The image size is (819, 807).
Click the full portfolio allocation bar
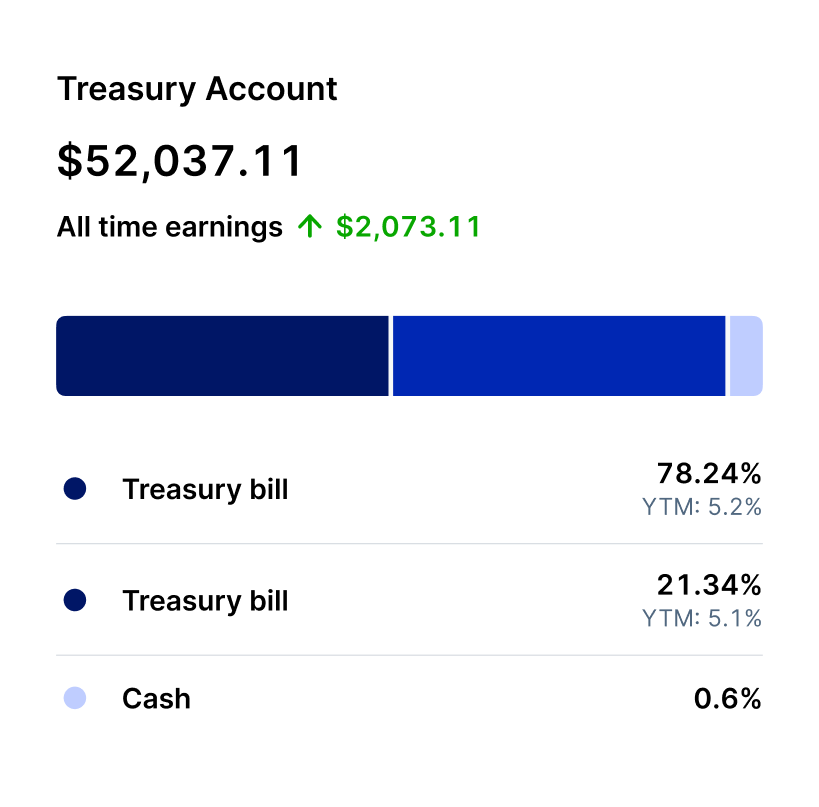tap(410, 356)
